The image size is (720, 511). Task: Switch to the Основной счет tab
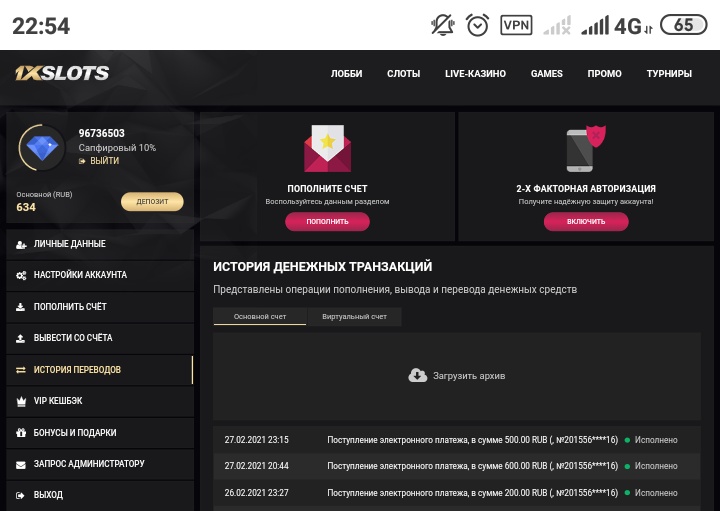click(x=260, y=316)
